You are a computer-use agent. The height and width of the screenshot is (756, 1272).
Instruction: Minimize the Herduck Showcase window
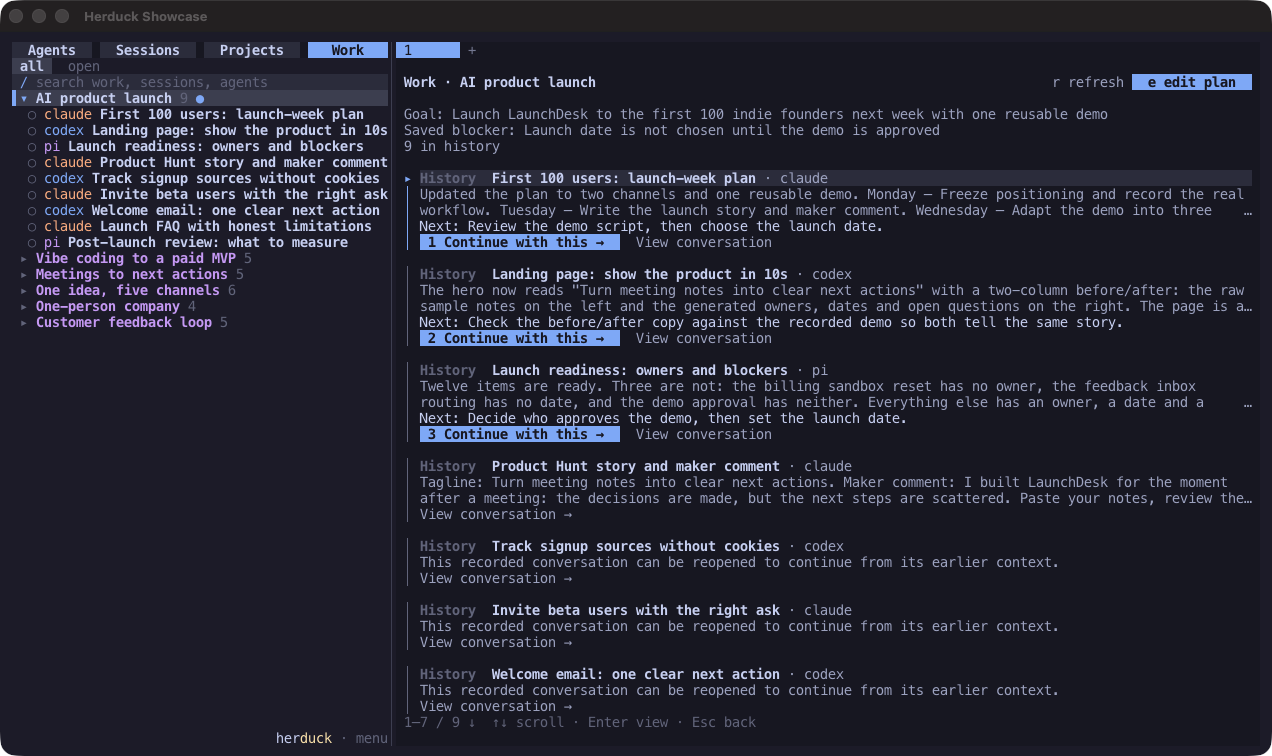(39, 16)
